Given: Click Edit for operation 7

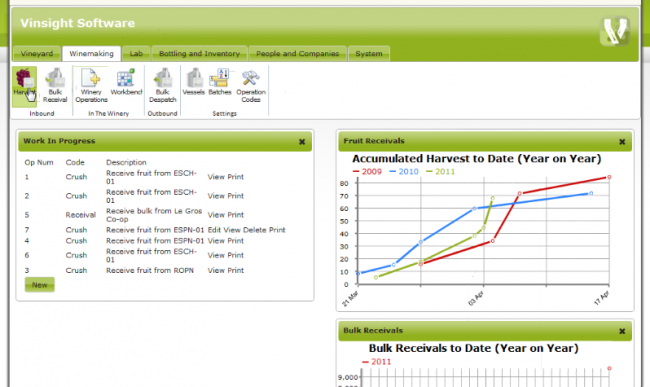Looking at the screenshot, I should 214,230.
